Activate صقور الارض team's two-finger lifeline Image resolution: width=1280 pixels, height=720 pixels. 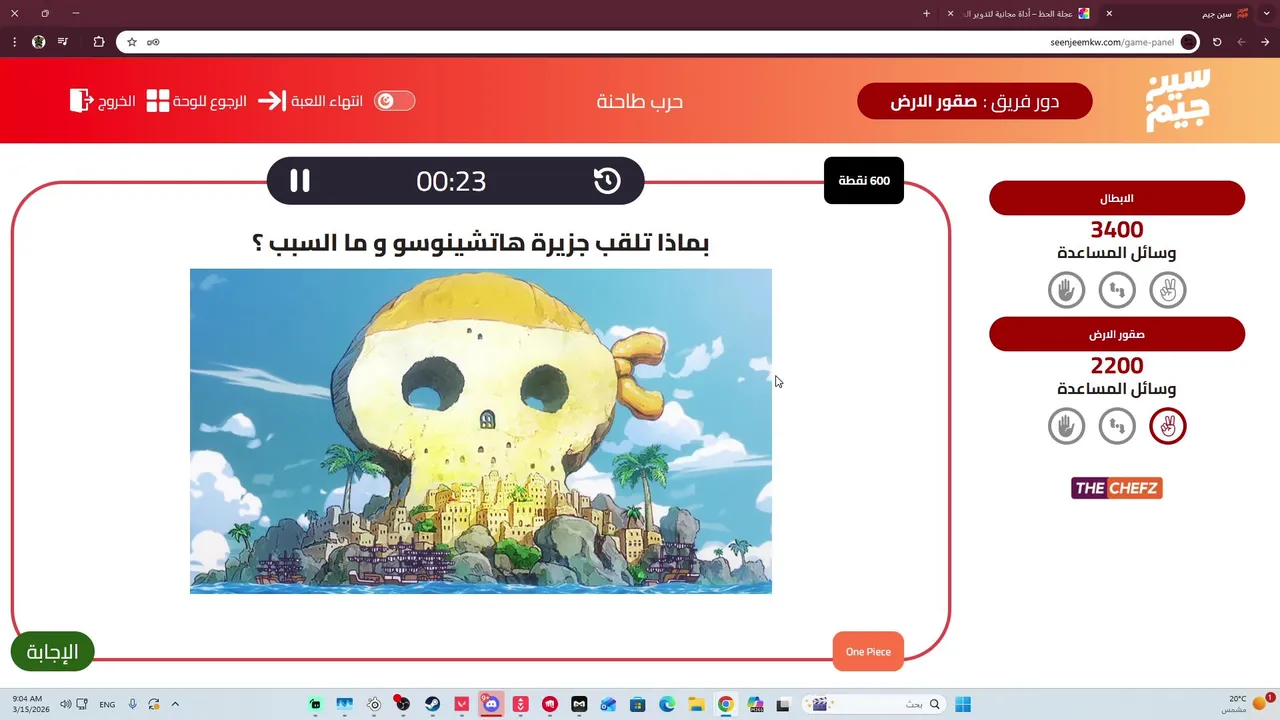click(1167, 426)
